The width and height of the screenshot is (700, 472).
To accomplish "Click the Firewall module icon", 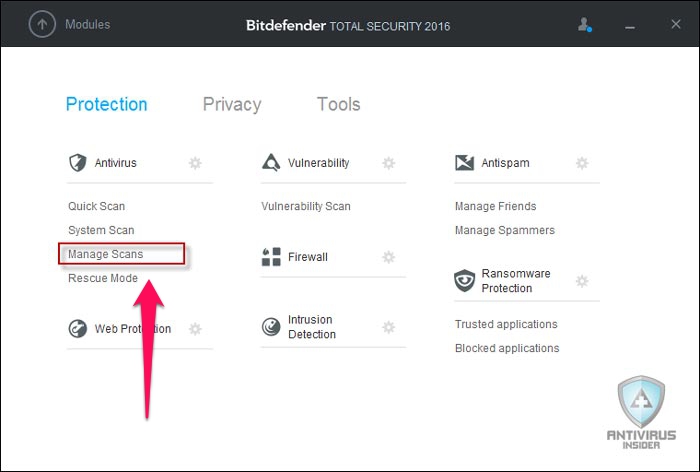I will pyautogui.click(x=271, y=257).
